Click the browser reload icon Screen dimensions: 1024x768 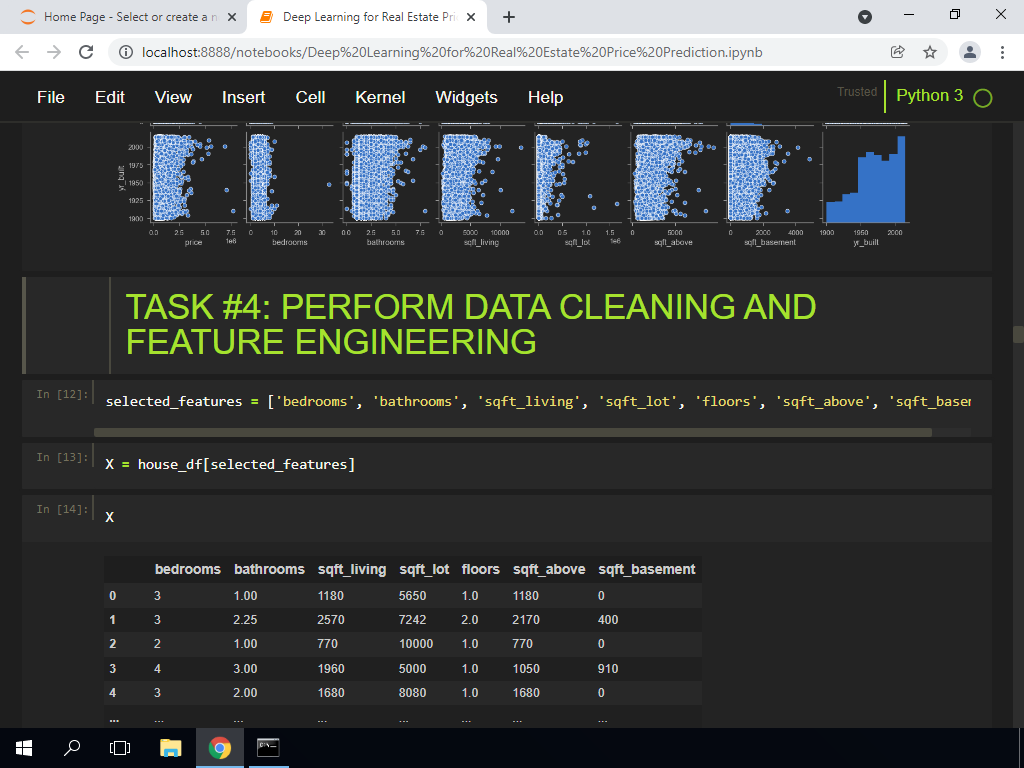(86, 52)
